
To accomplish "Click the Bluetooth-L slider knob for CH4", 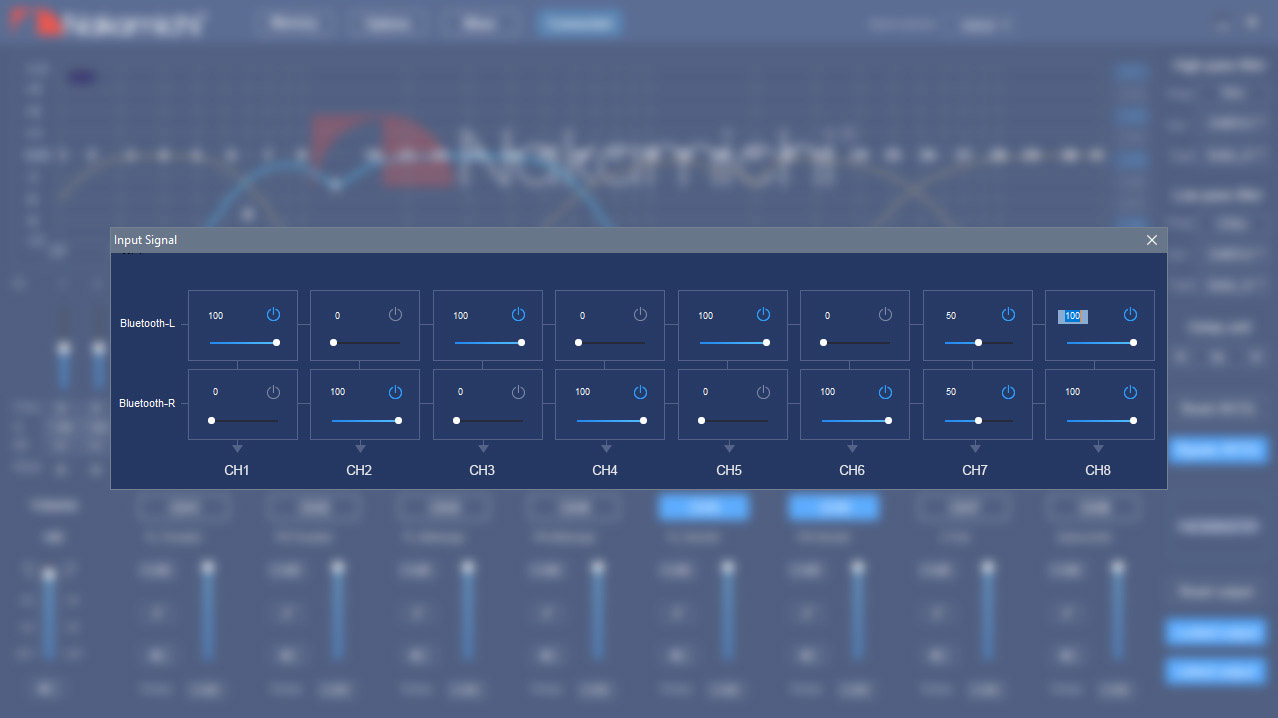I will click(578, 342).
